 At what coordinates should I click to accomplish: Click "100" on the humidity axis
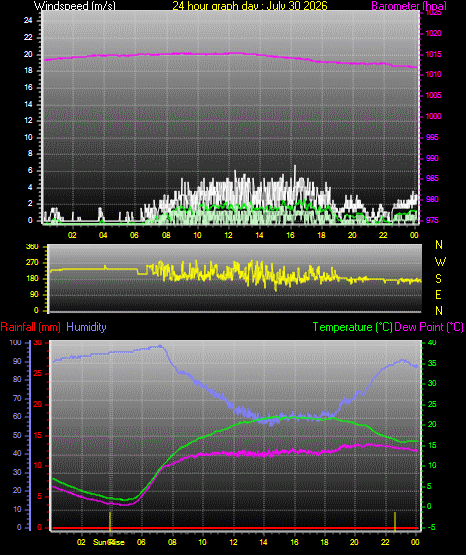coord(16,342)
